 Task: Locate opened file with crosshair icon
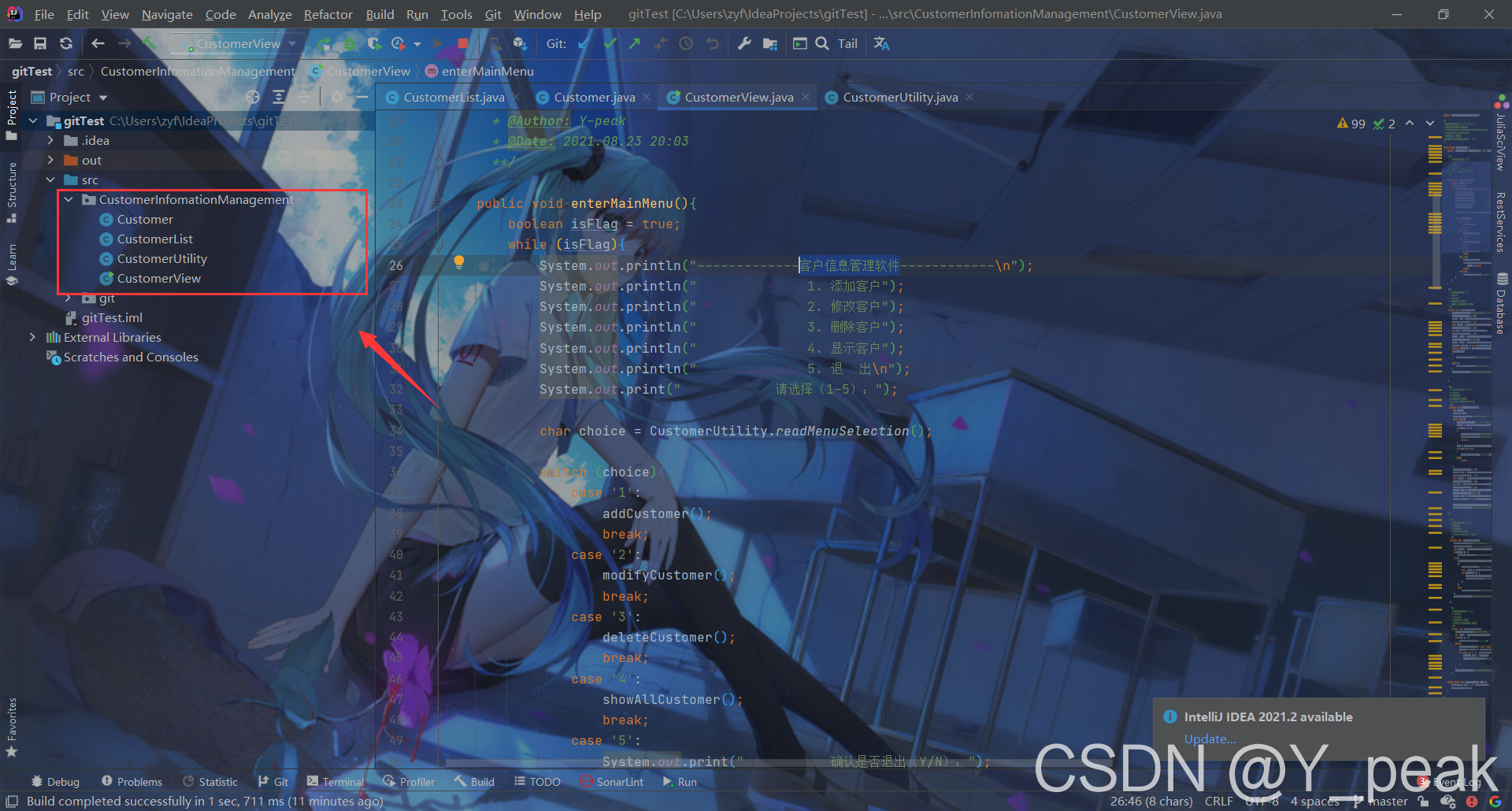[x=253, y=97]
